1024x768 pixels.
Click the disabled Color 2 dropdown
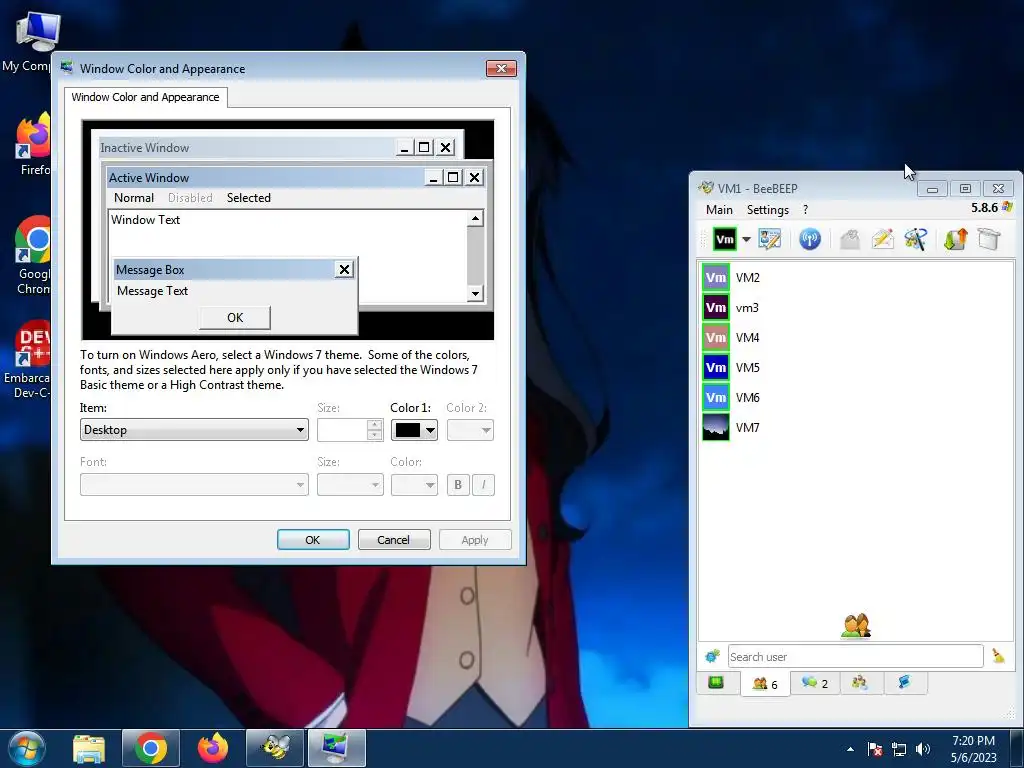[x=470, y=430]
